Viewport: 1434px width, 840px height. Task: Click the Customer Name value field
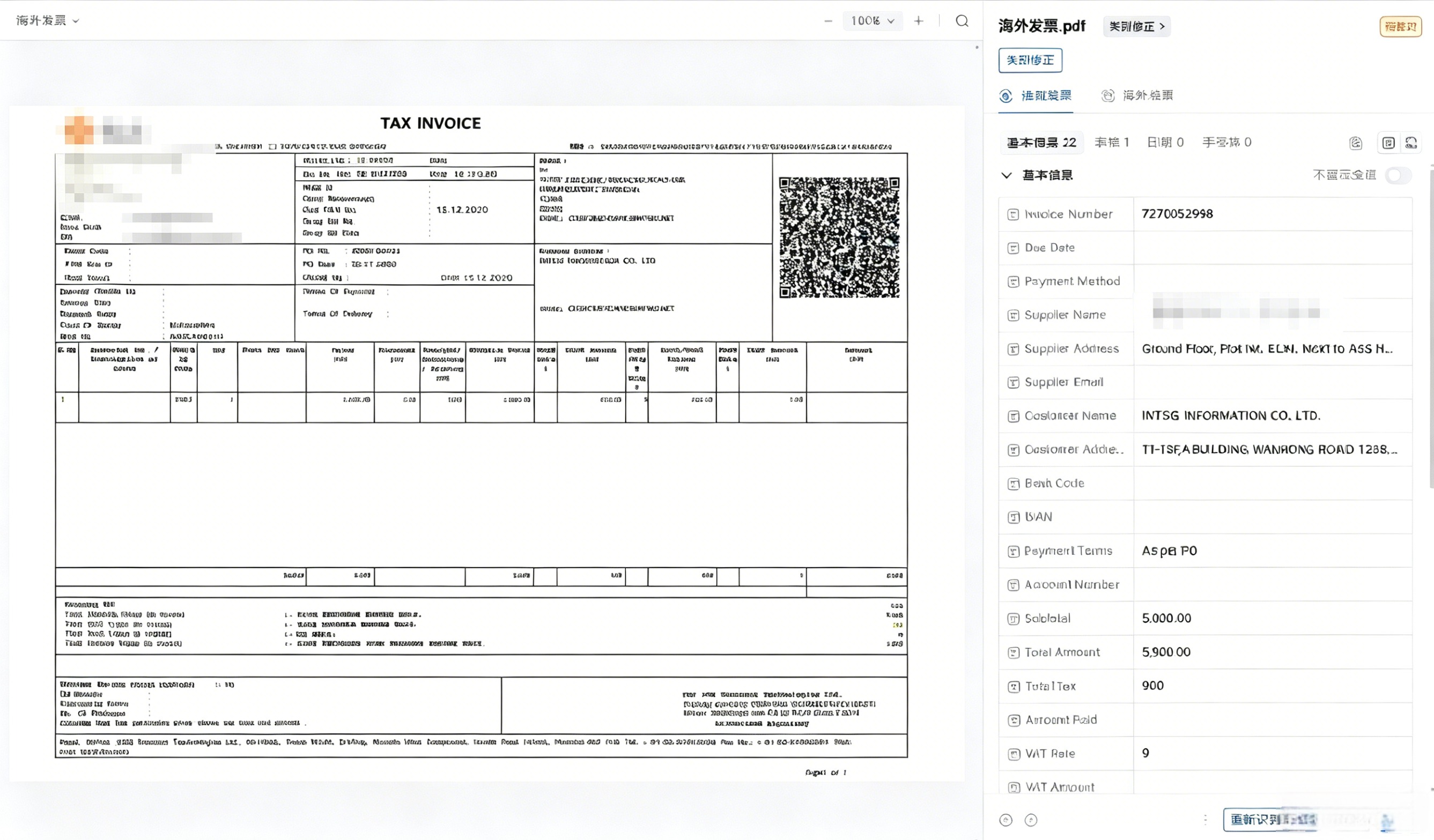1273,417
